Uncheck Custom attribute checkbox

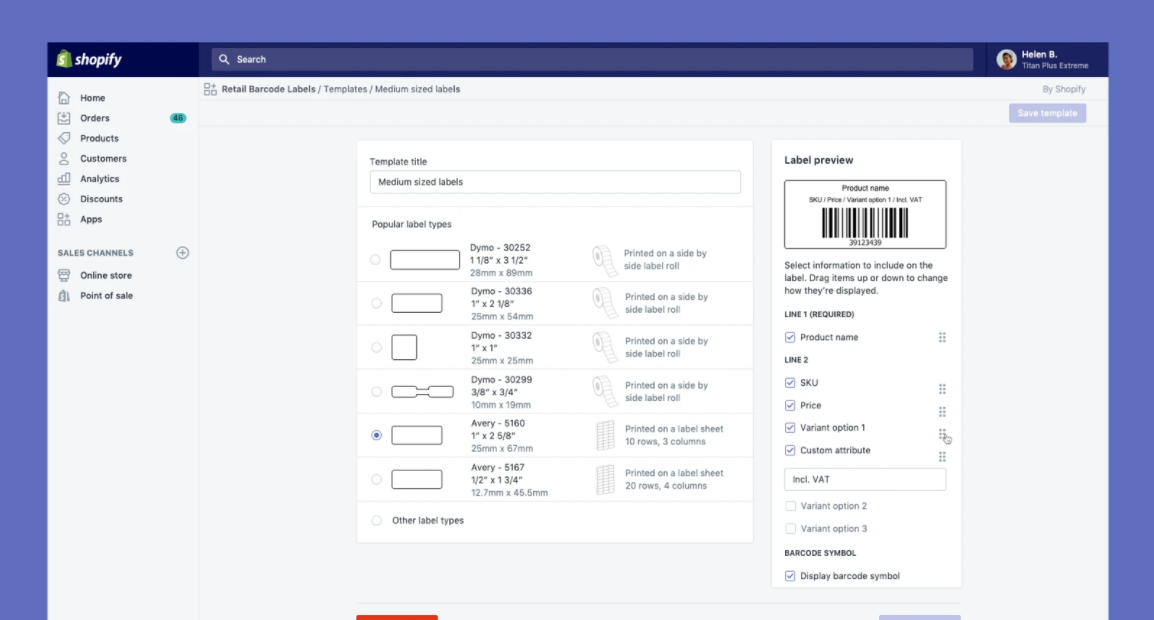point(790,451)
